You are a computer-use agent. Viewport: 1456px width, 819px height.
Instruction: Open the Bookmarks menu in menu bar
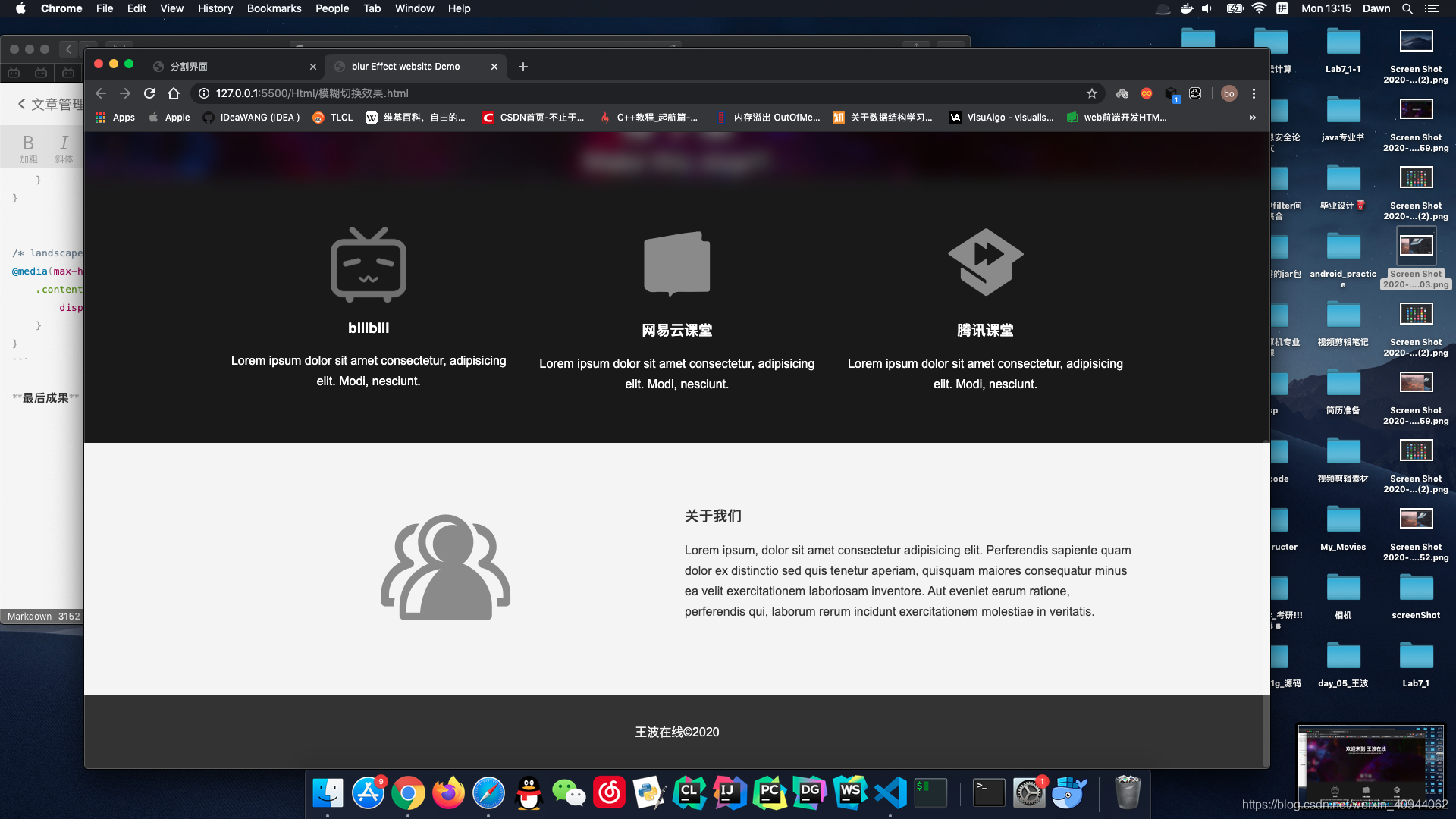274,8
